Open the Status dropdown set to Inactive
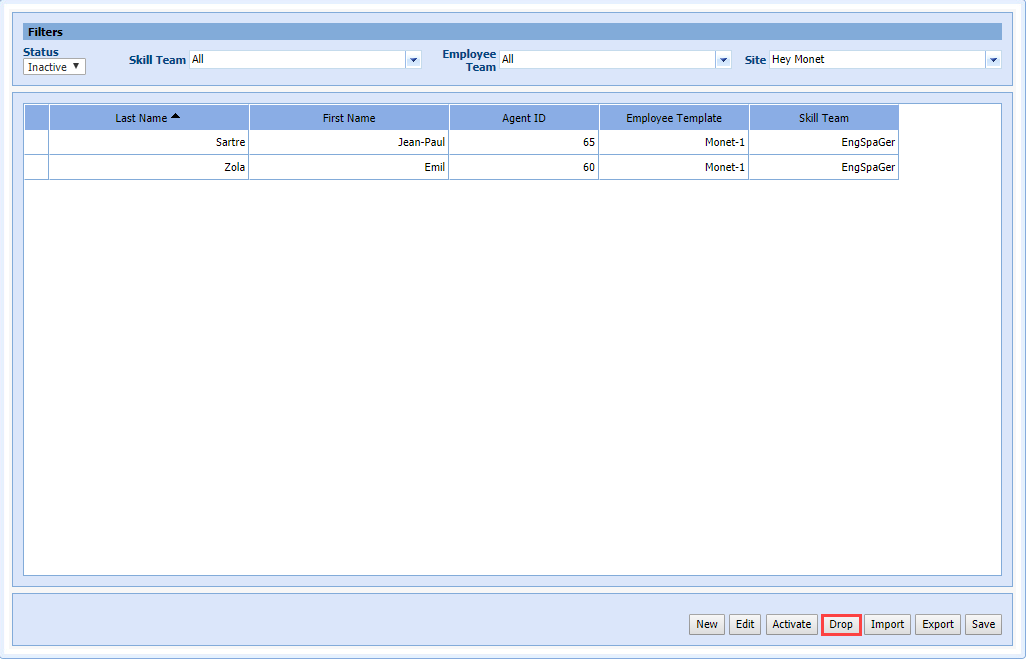Viewport: 1026px width, 659px height. (55, 67)
